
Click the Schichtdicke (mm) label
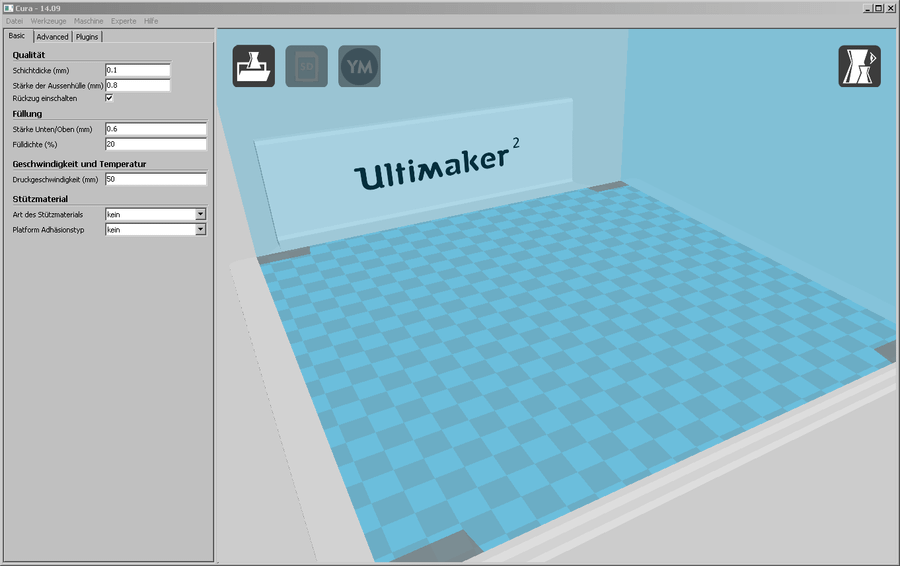coord(41,71)
